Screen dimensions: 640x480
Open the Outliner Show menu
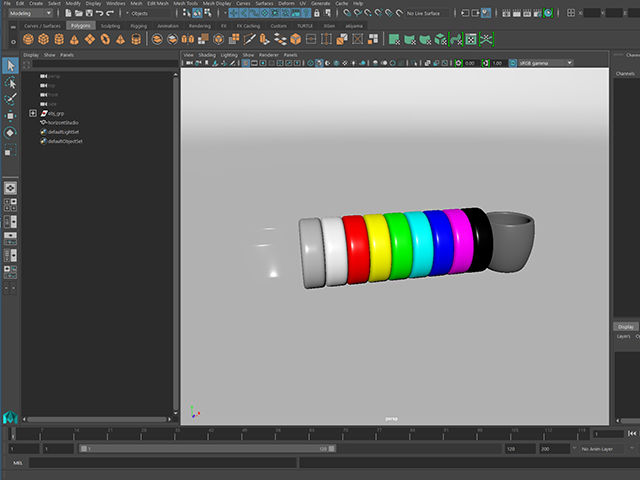(50, 55)
